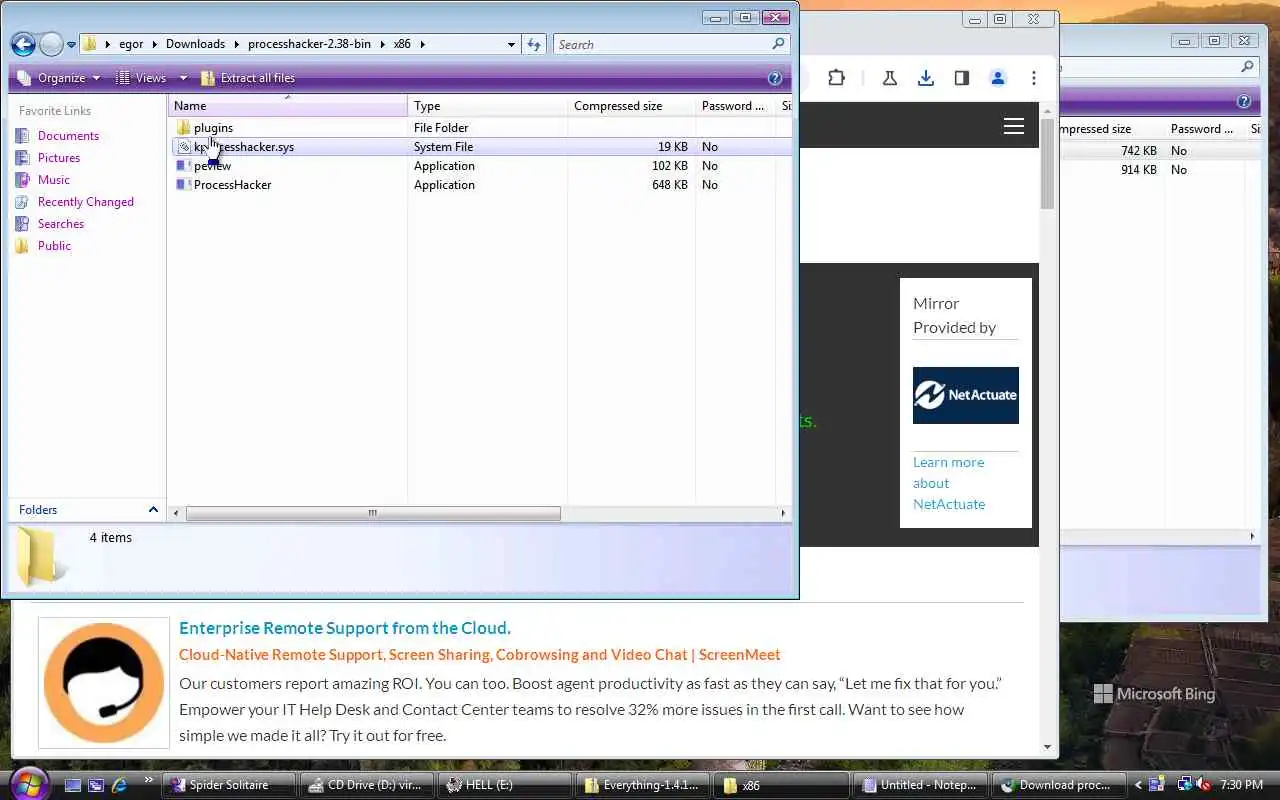Select 'egor' in the address breadcrumb
This screenshot has width=1280, height=800.
click(131, 44)
